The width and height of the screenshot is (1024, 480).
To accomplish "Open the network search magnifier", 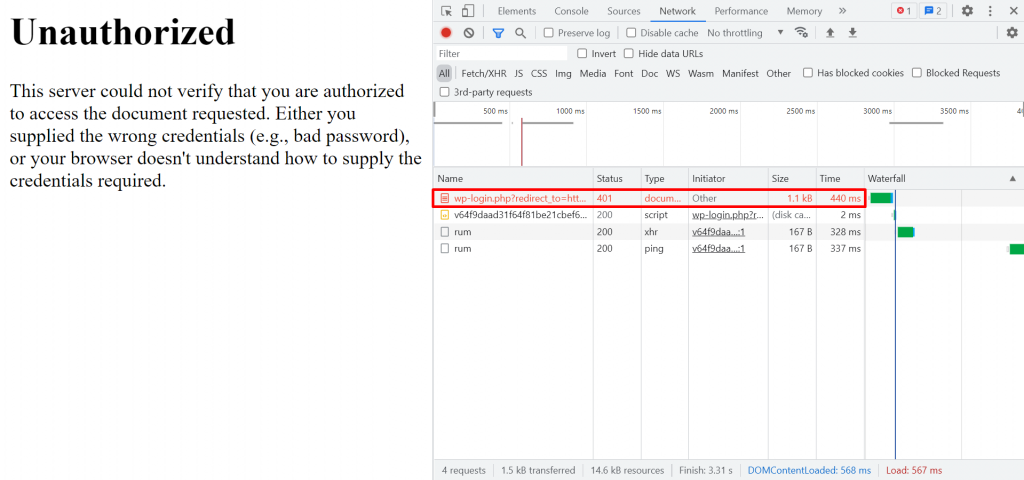I will (520, 33).
